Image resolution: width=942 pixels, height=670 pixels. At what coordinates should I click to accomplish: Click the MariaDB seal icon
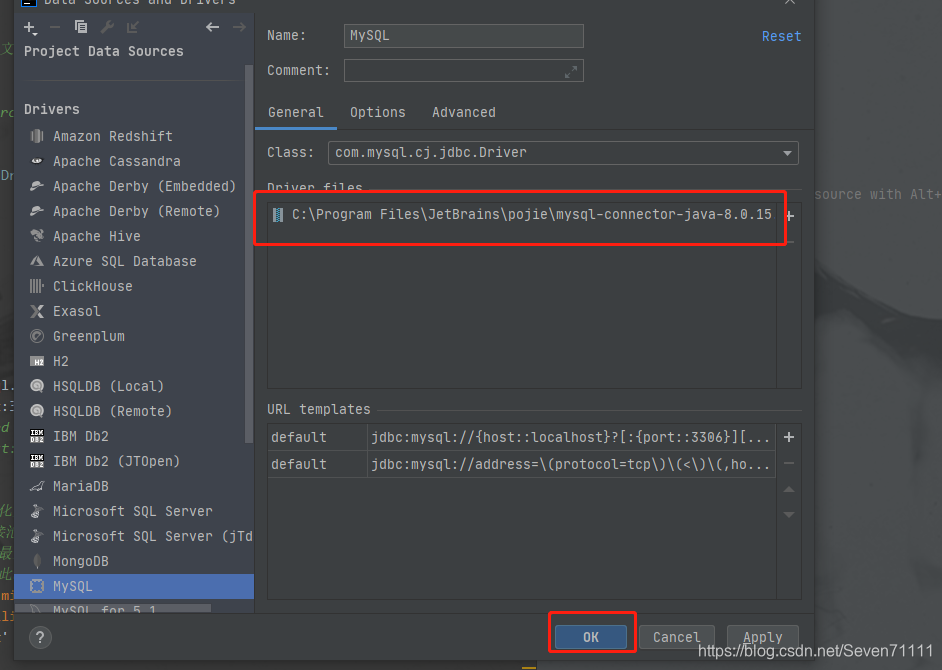tap(37, 486)
